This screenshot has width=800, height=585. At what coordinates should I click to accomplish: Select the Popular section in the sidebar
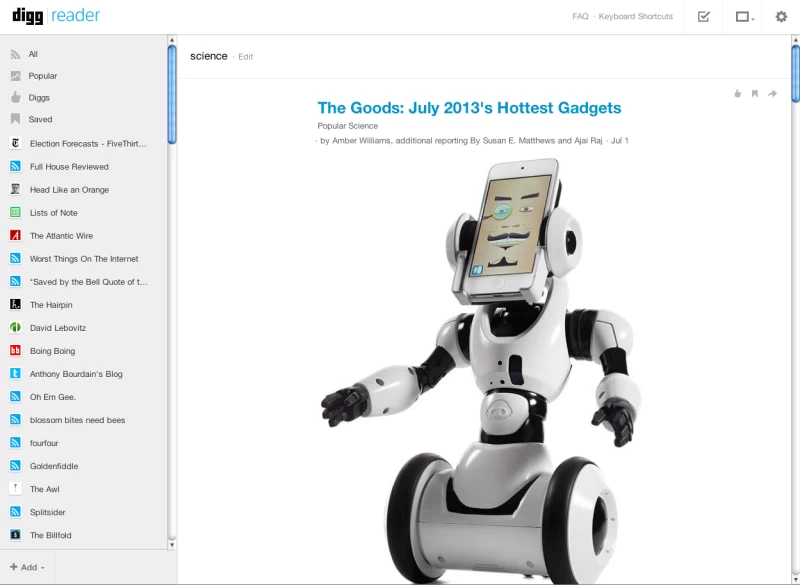click(43, 76)
